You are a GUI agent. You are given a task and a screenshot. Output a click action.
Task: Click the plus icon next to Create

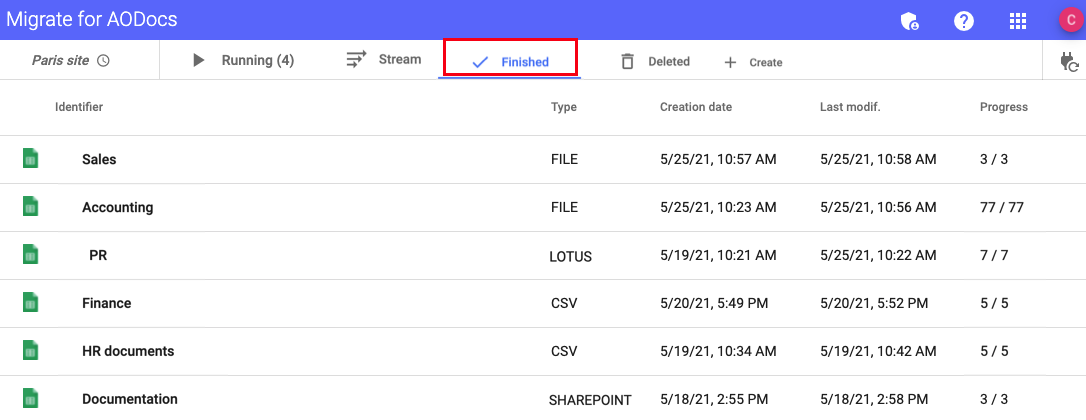(x=730, y=62)
